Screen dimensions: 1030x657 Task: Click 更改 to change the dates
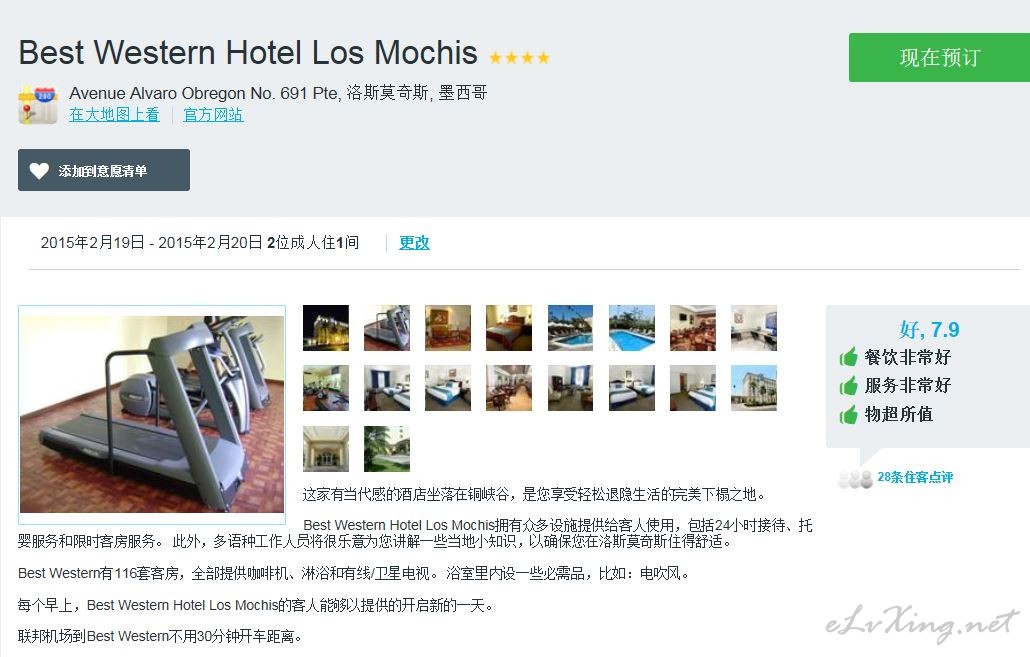(414, 242)
